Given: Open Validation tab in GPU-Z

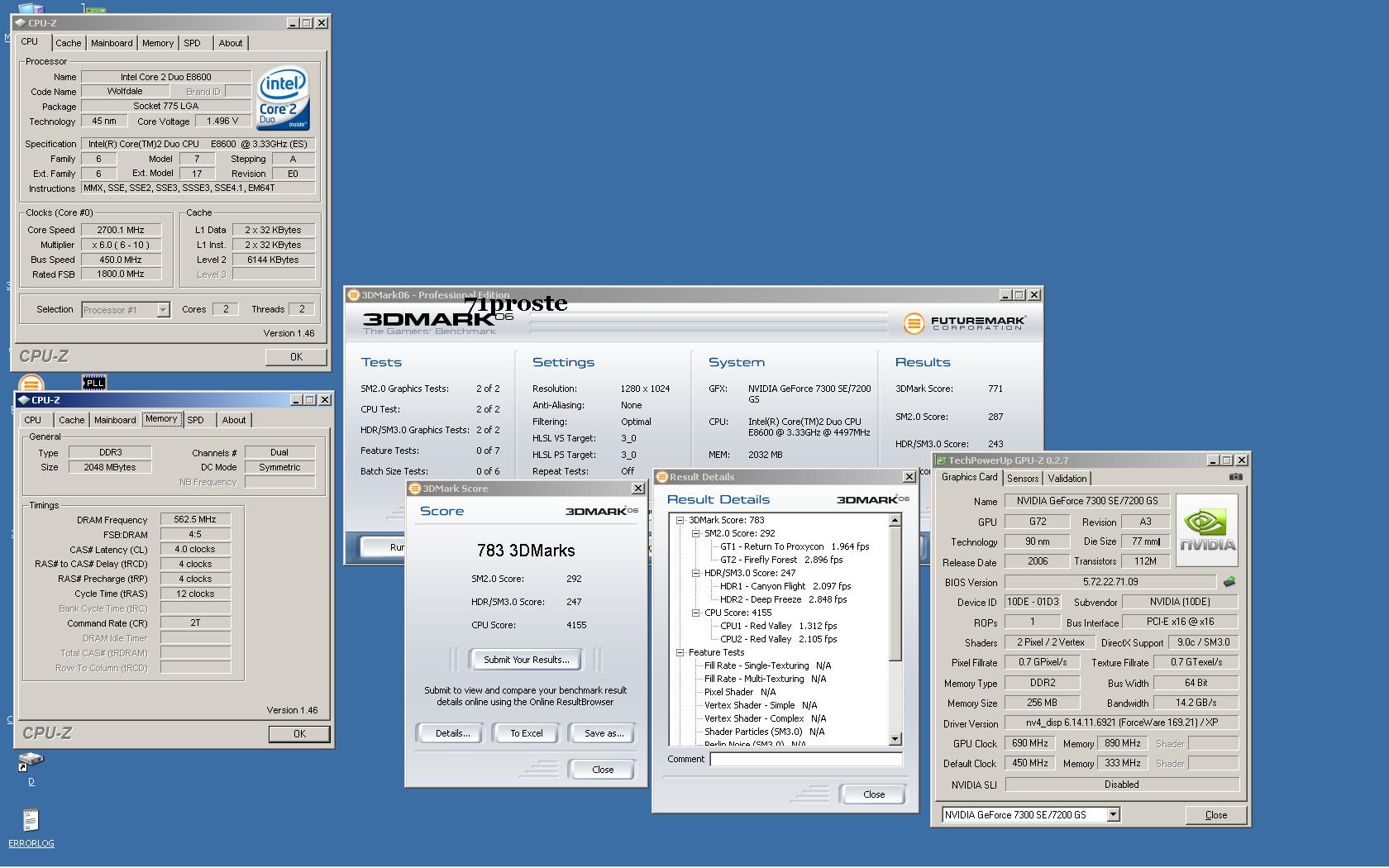Looking at the screenshot, I should coord(1067,479).
